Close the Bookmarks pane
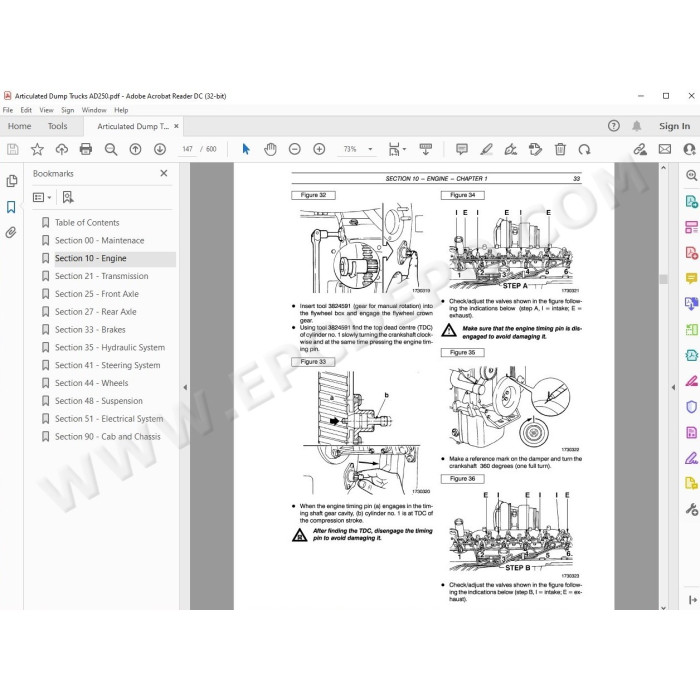700x700 pixels. 164,173
